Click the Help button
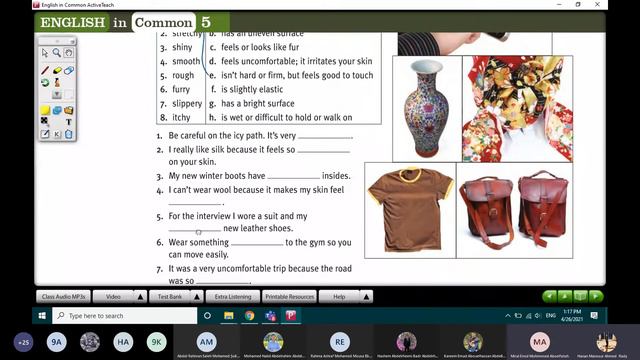The image size is (640, 360). (339, 297)
